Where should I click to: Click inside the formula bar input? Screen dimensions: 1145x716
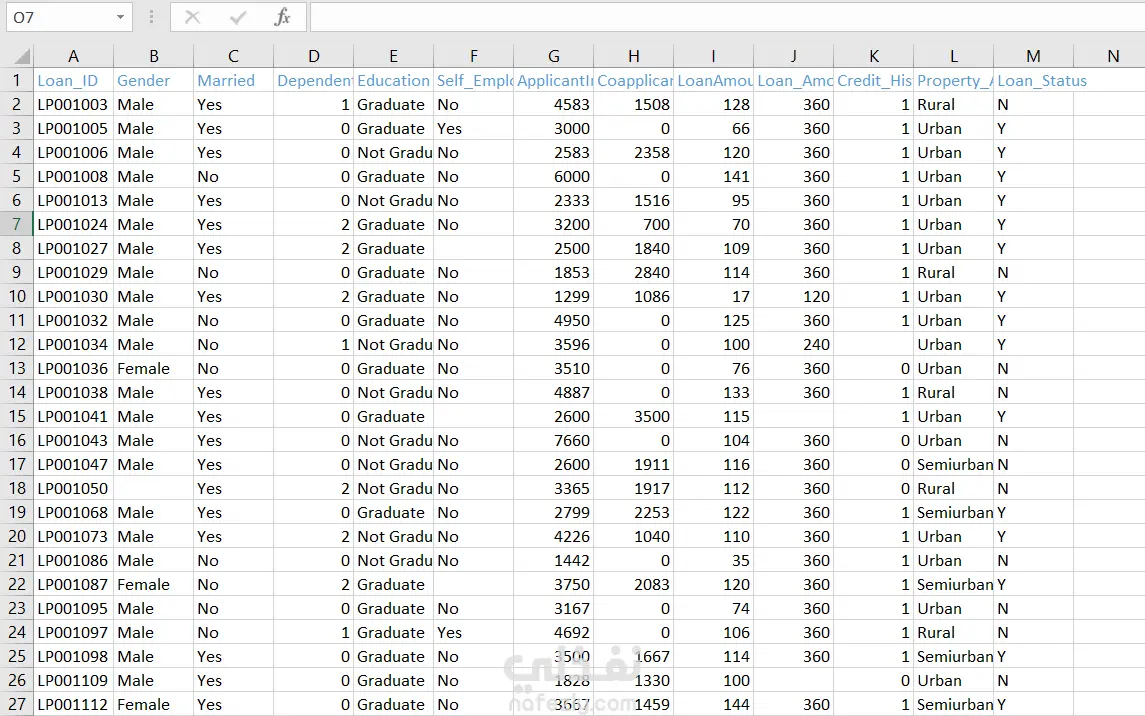click(x=727, y=17)
